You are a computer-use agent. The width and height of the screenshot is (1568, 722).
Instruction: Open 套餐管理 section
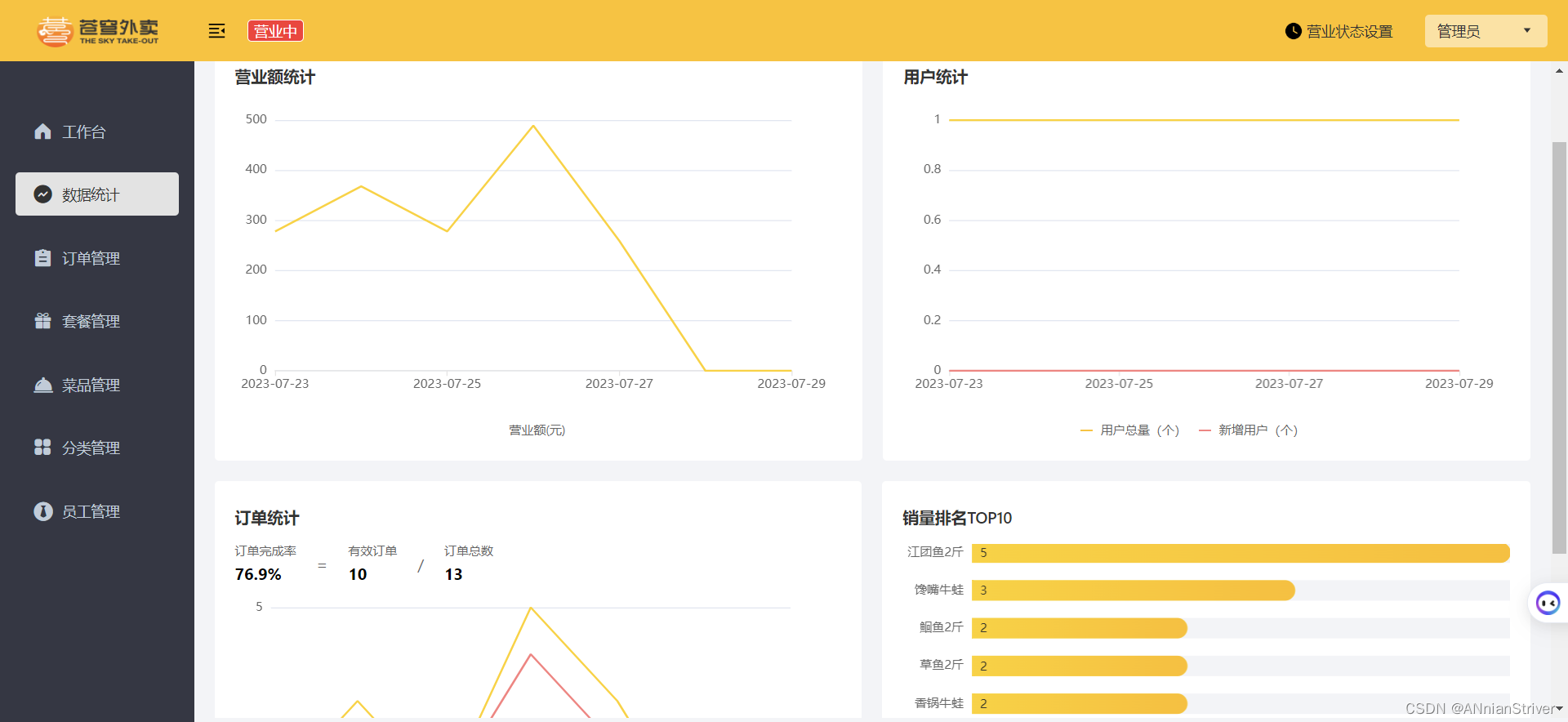[97, 321]
